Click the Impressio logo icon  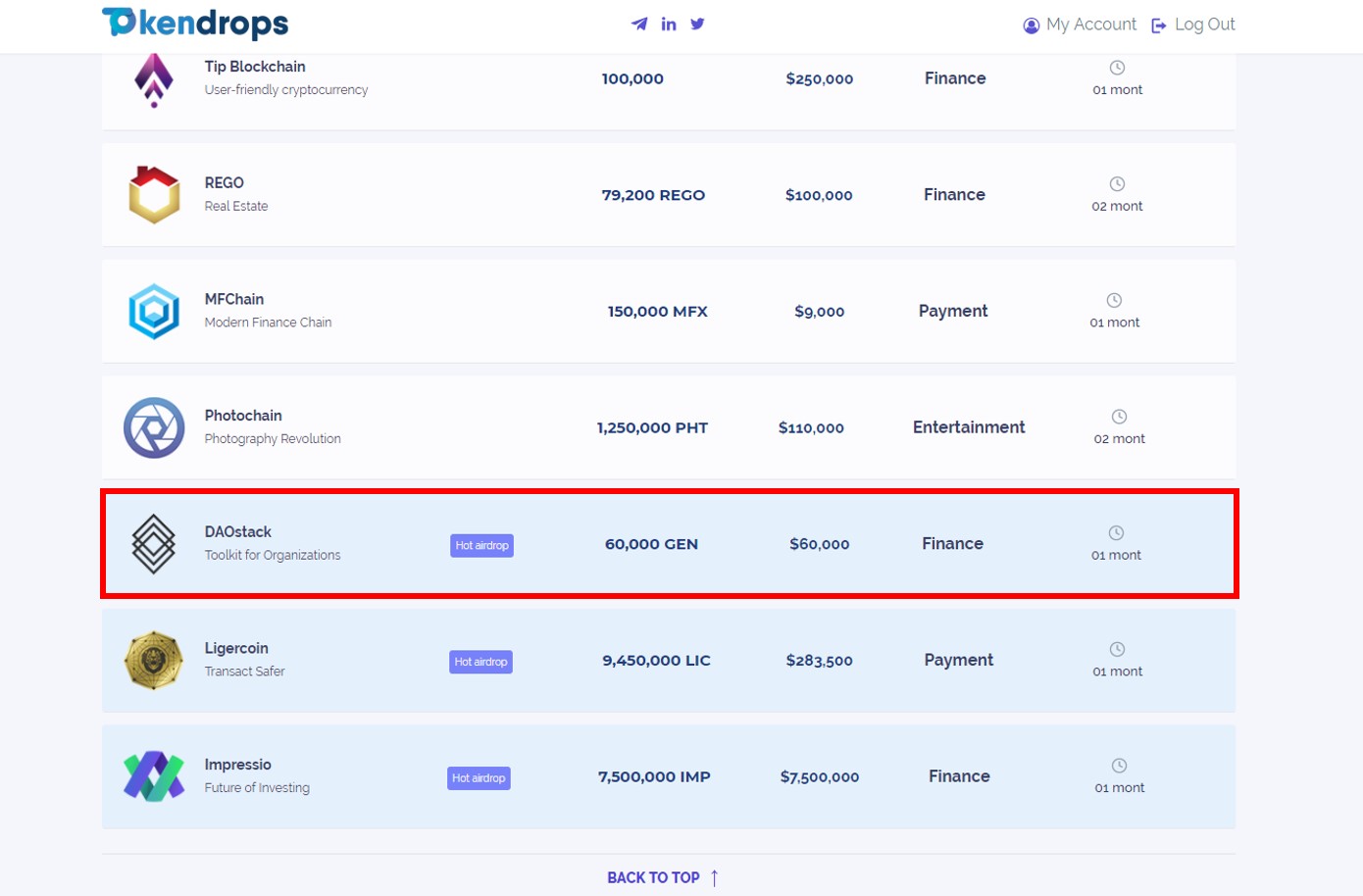pos(154,776)
